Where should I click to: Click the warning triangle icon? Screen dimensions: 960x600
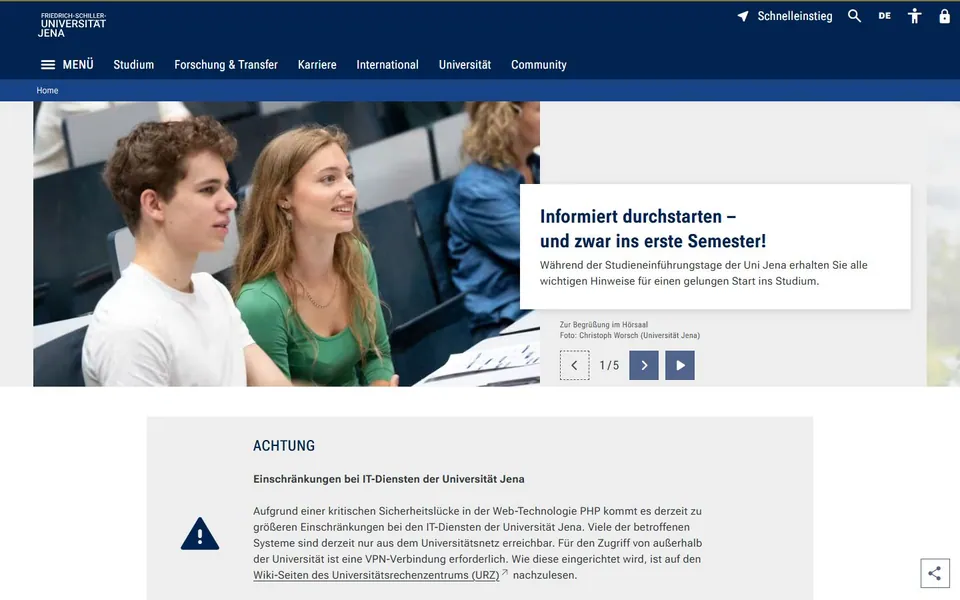click(x=200, y=534)
